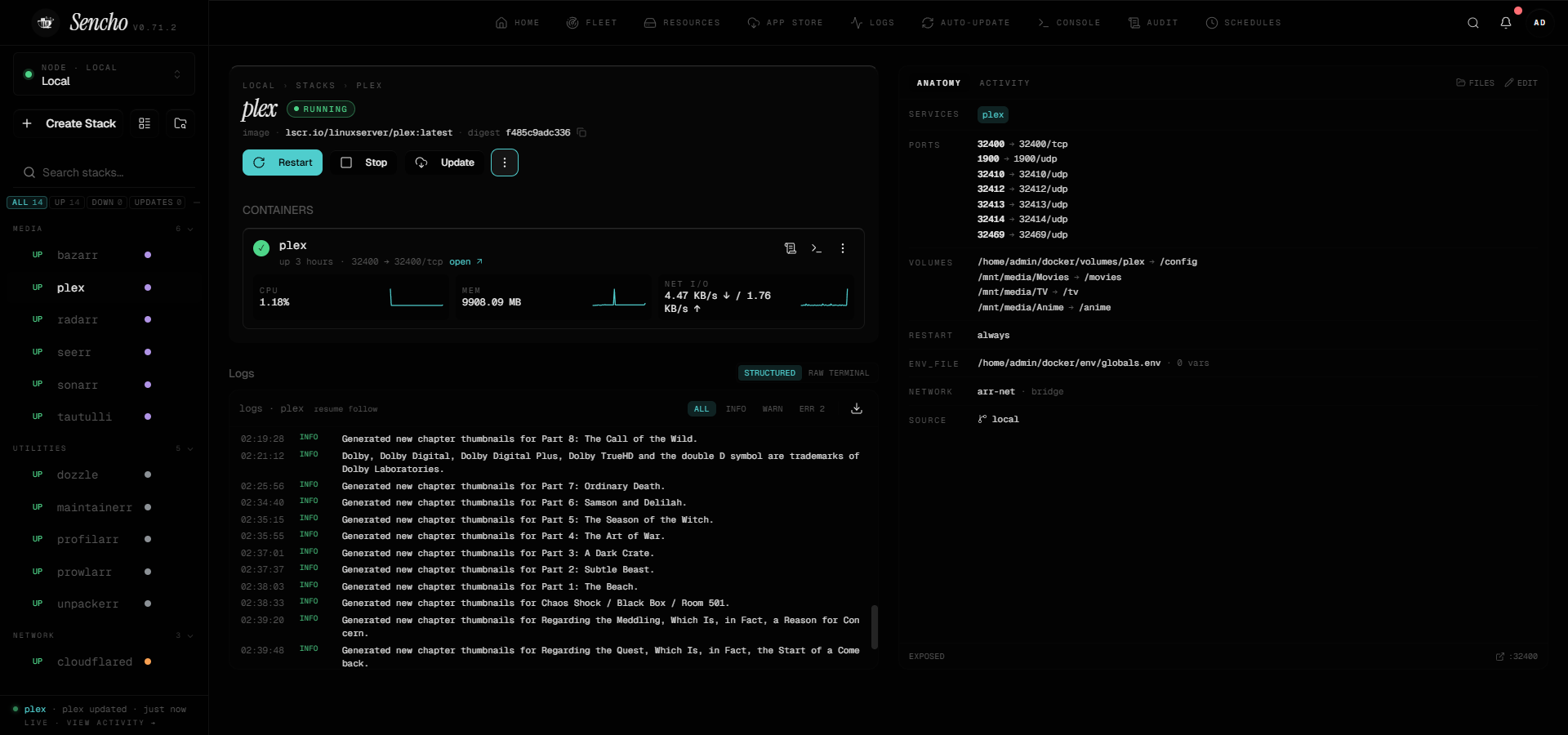The image size is (1568, 735).
Task: Select the UP 14 filter
Action: click(67, 203)
